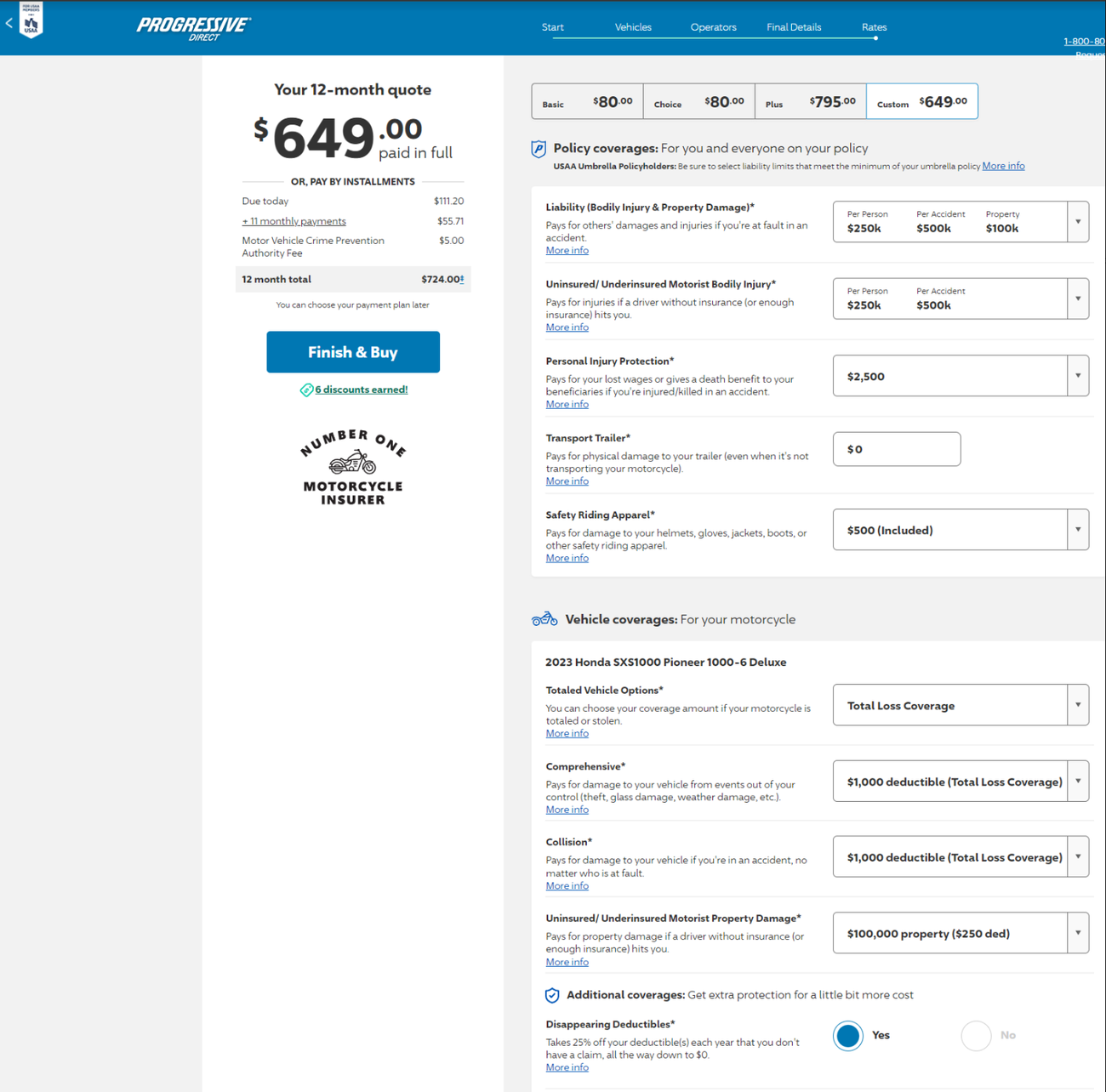
Task: Click the discount tag icon beside discounts earned
Action: [306, 390]
